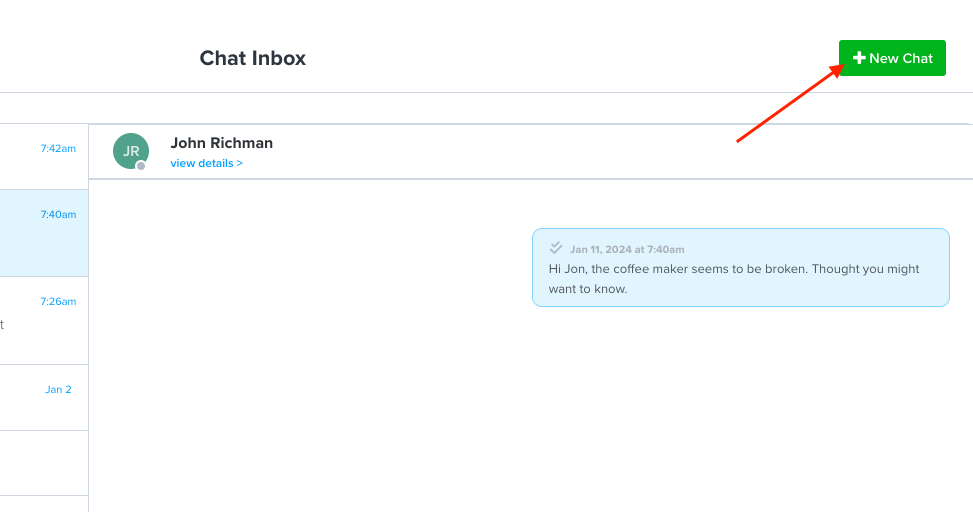Click the plus icon on New Chat
The image size is (973, 512).
click(x=859, y=58)
